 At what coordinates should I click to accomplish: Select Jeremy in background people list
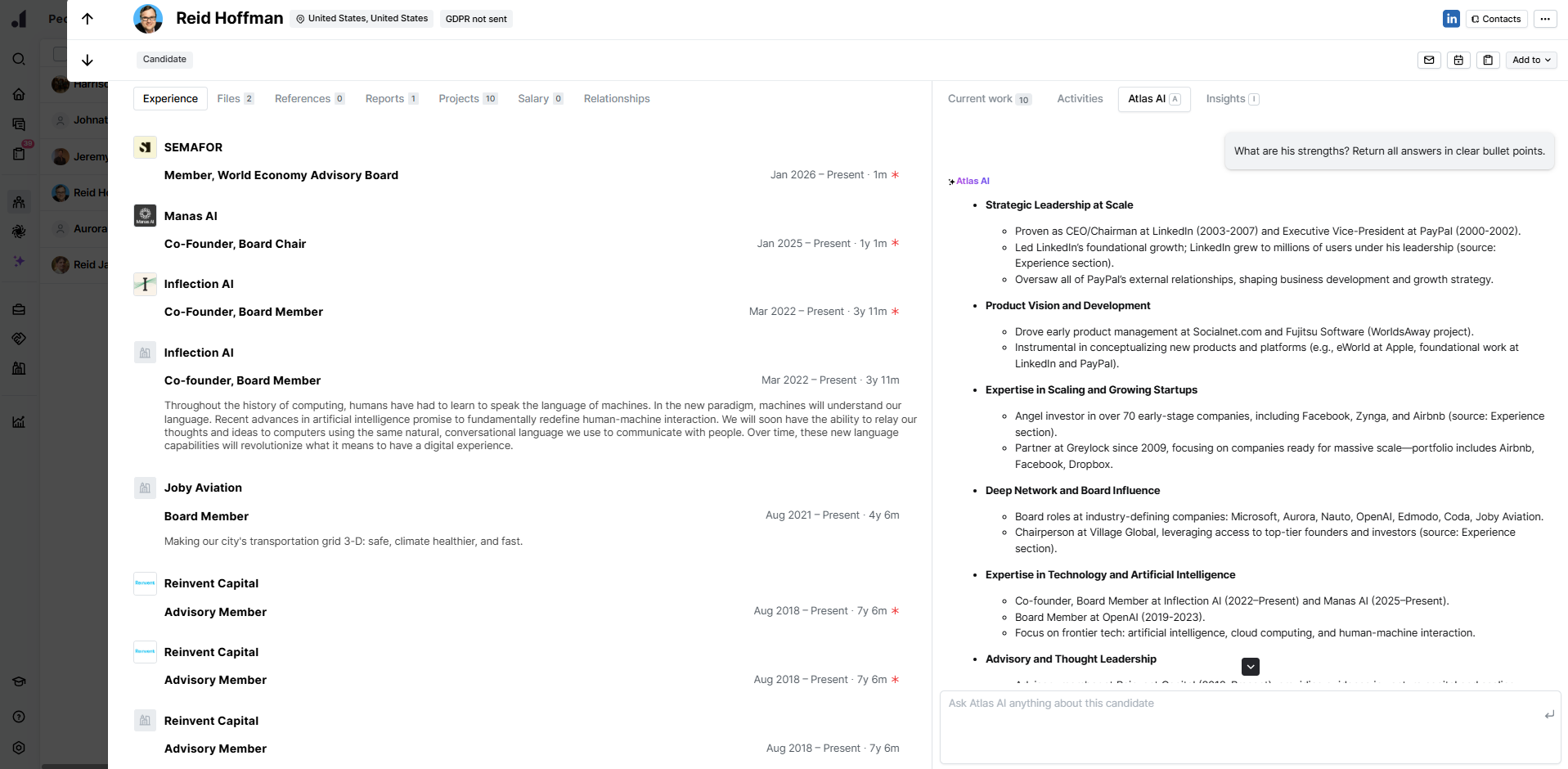tap(80, 156)
